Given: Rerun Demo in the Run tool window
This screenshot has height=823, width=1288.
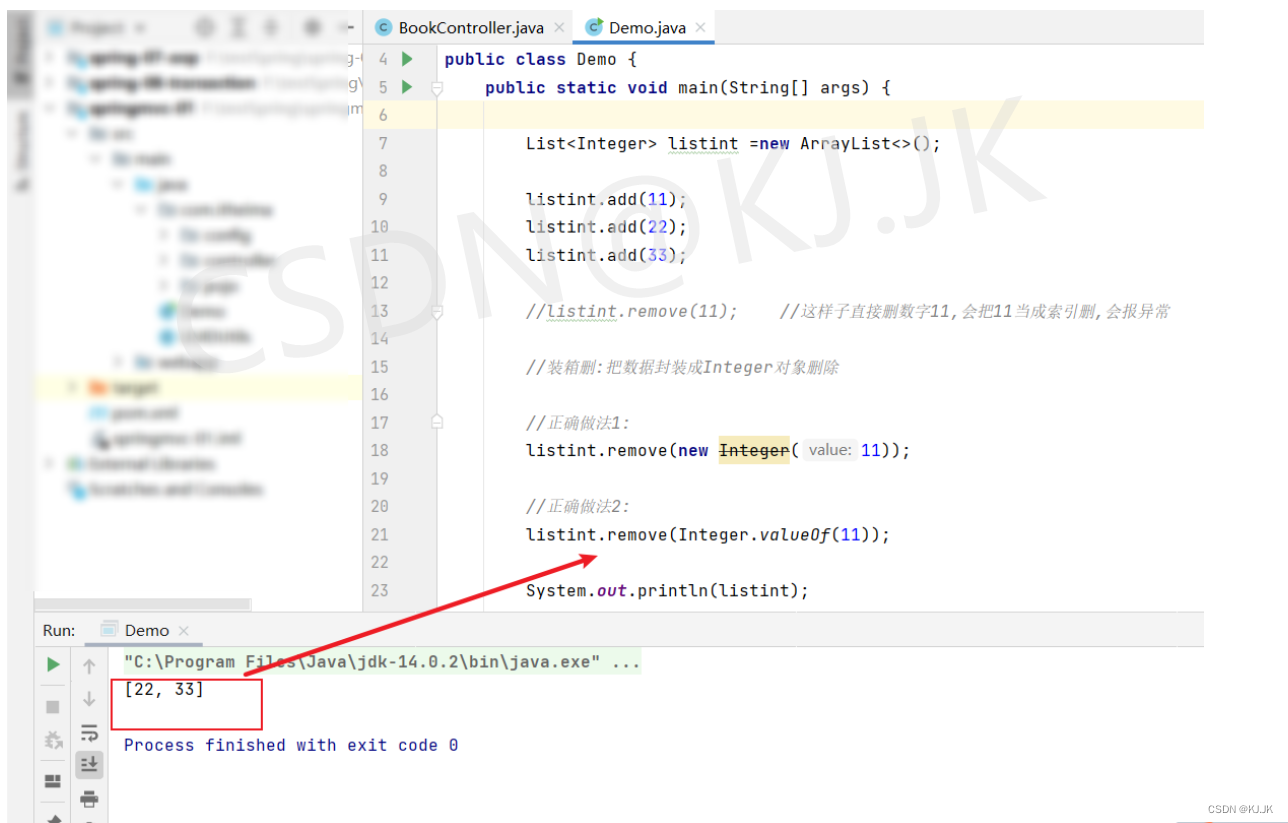Looking at the screenshot, I should [x=53, y=665].
